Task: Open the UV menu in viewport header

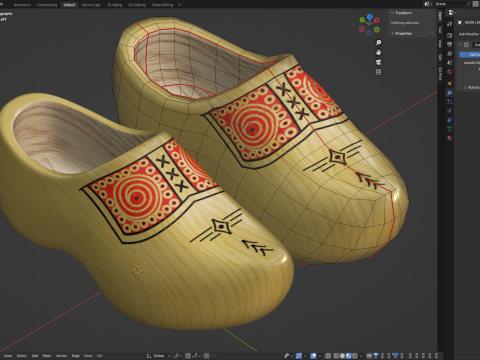Action: pos(99,356)
